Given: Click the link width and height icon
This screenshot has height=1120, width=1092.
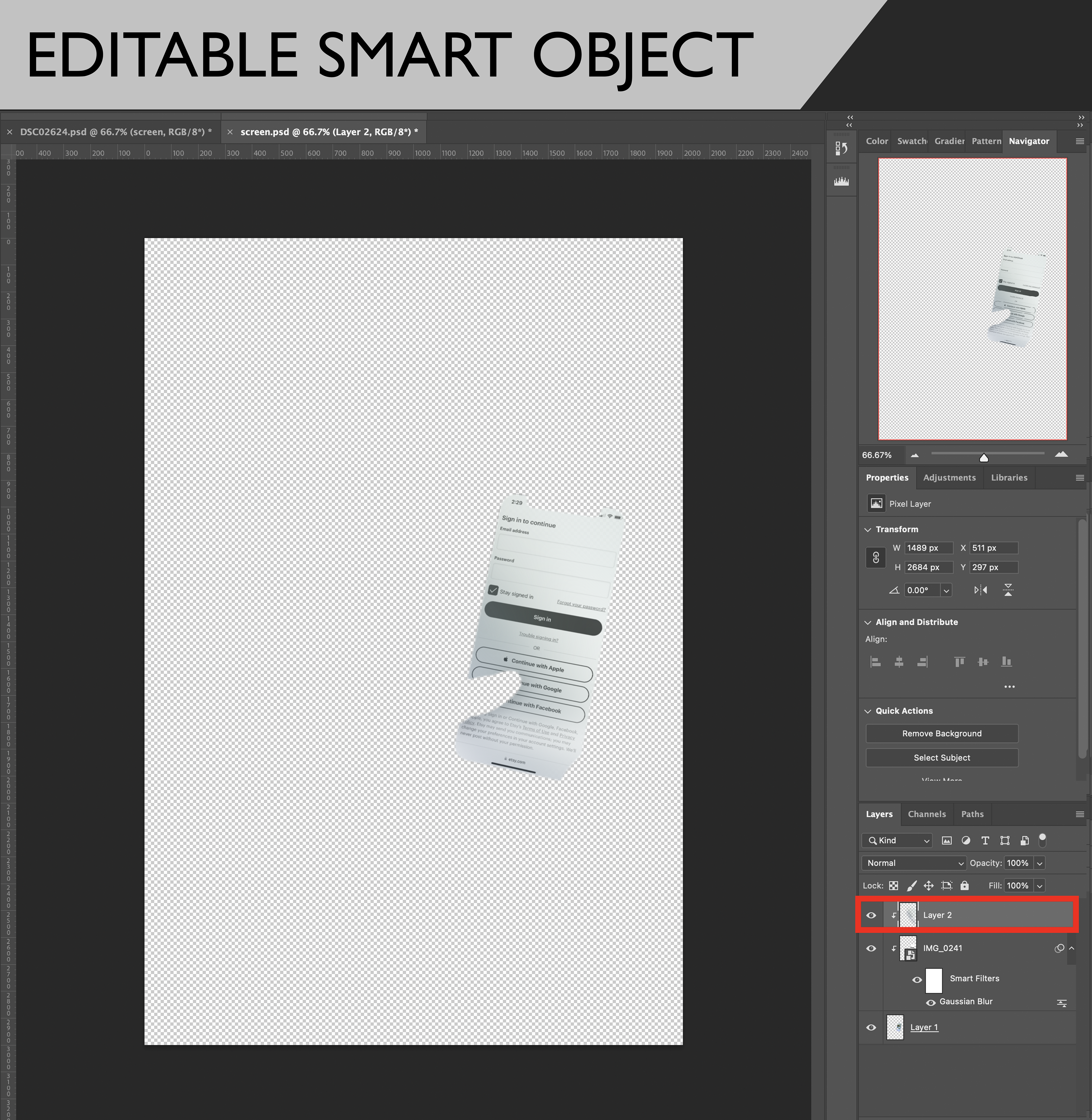Looking at the screenshot, I should (876, 558).
